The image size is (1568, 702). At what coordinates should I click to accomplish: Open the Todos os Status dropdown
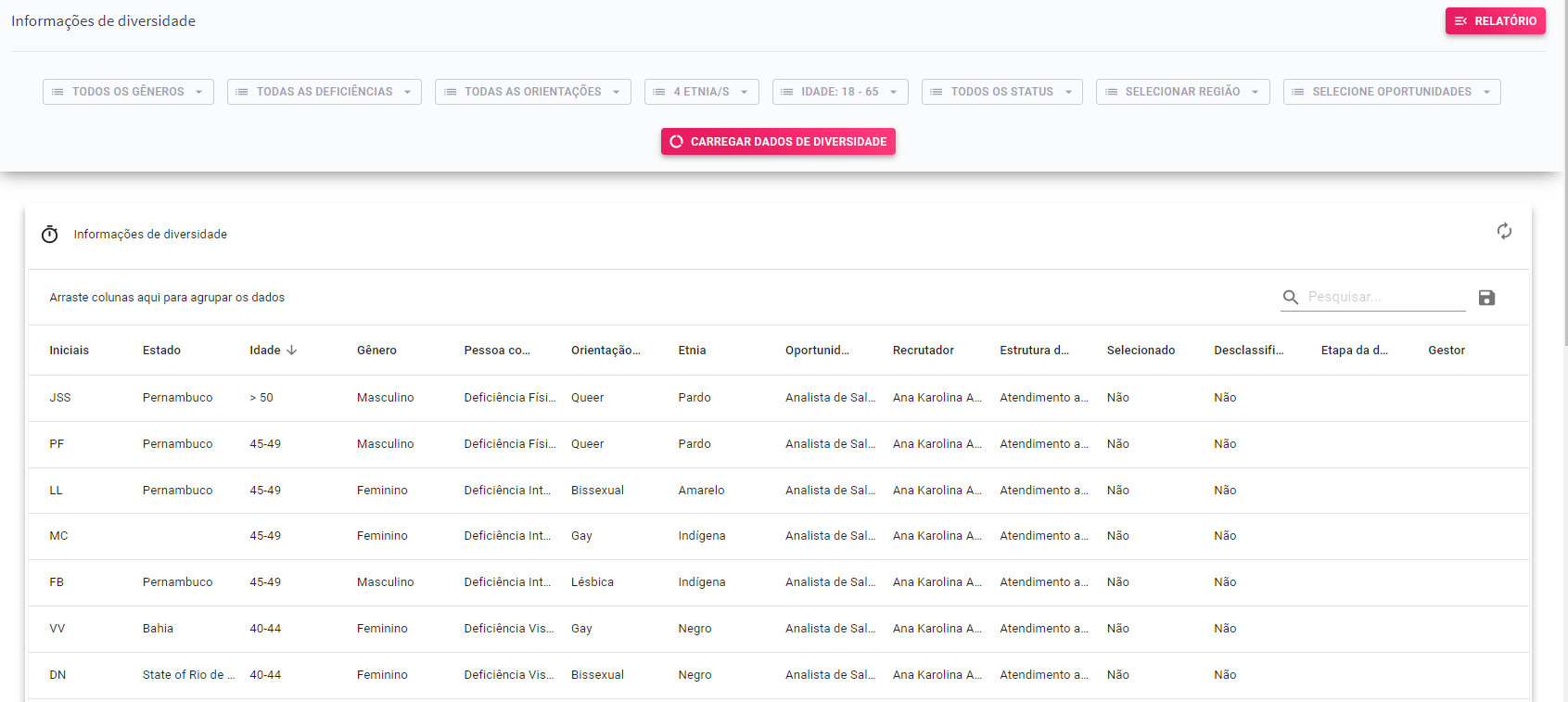(1001, 92)
